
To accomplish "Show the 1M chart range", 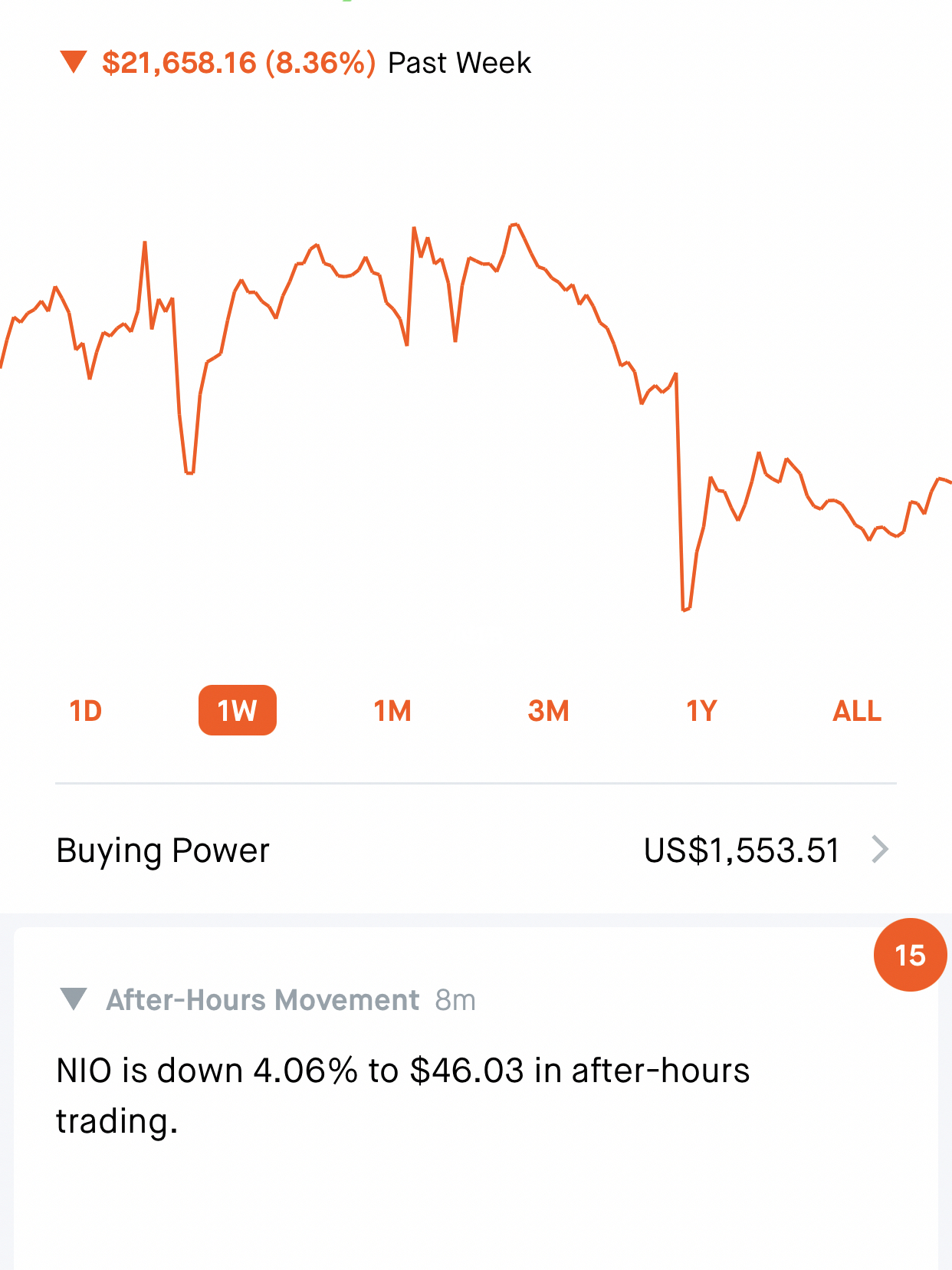I will pos(392,711).
